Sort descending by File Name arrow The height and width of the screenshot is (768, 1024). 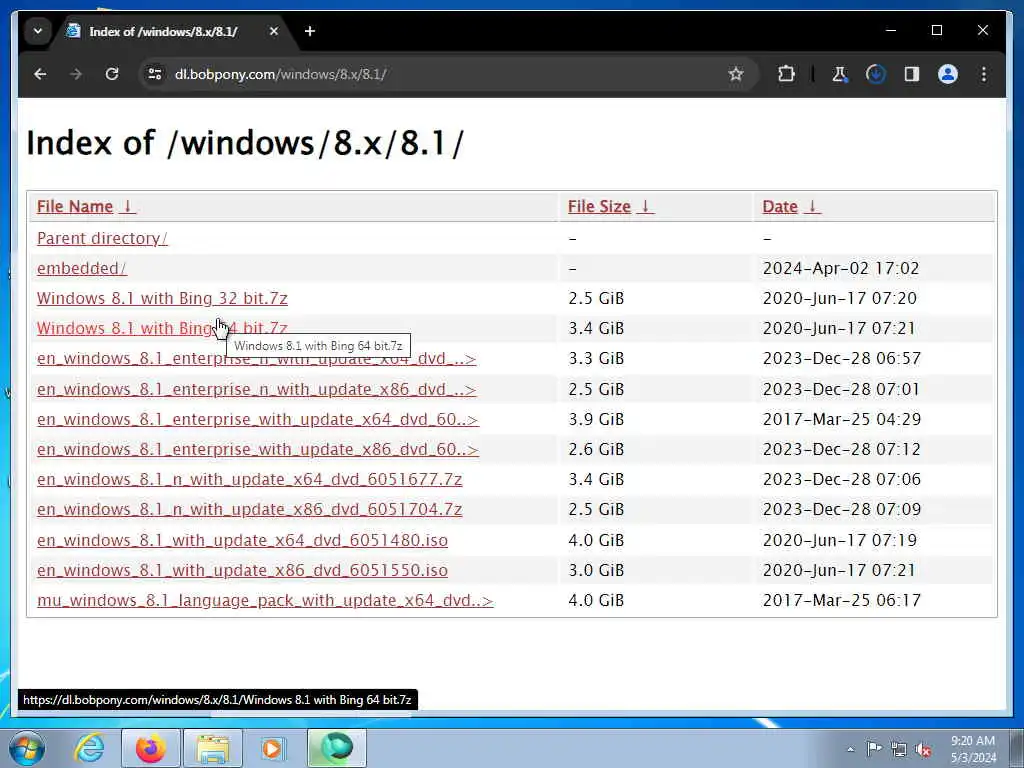click(128, 206)
